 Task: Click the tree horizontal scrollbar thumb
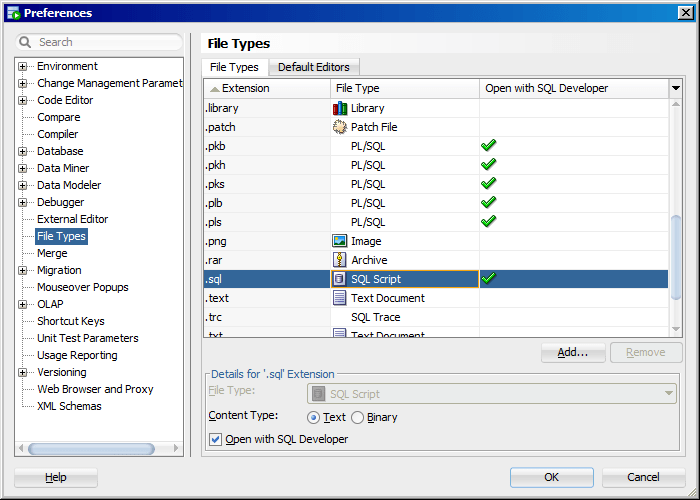(x=91, y=448)
